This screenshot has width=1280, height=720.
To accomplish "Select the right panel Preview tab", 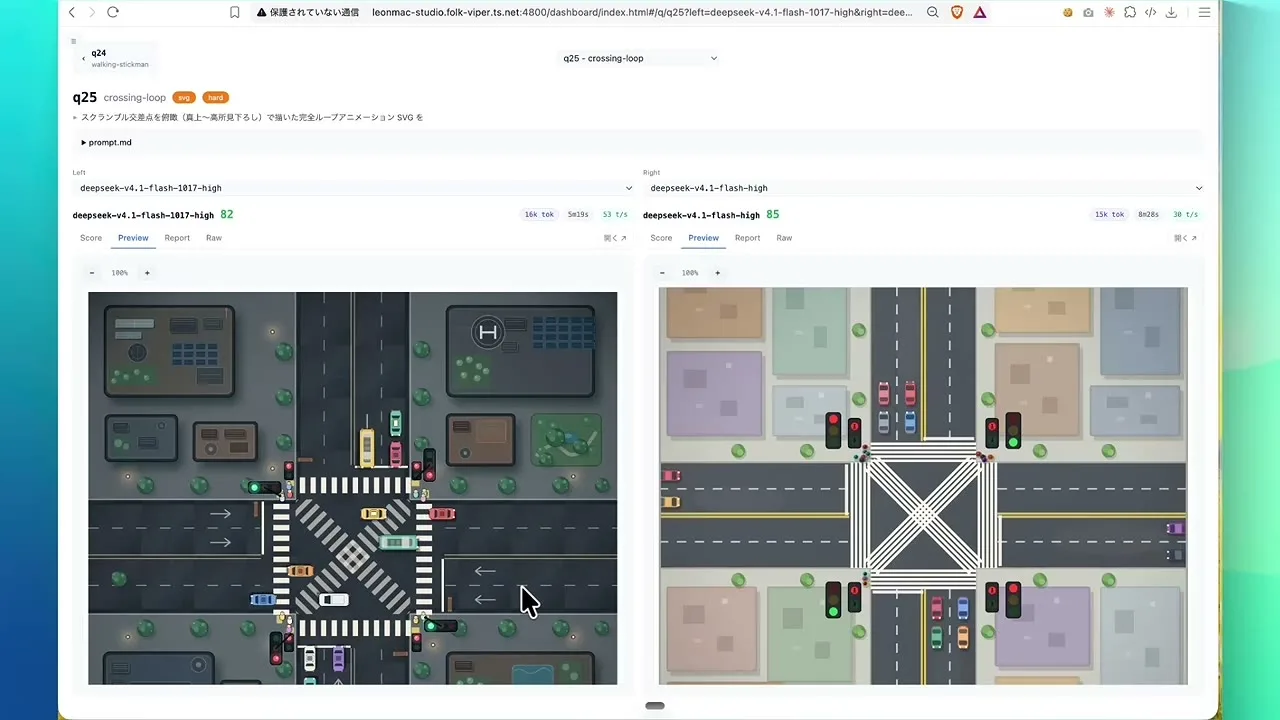I will [703, 238].
